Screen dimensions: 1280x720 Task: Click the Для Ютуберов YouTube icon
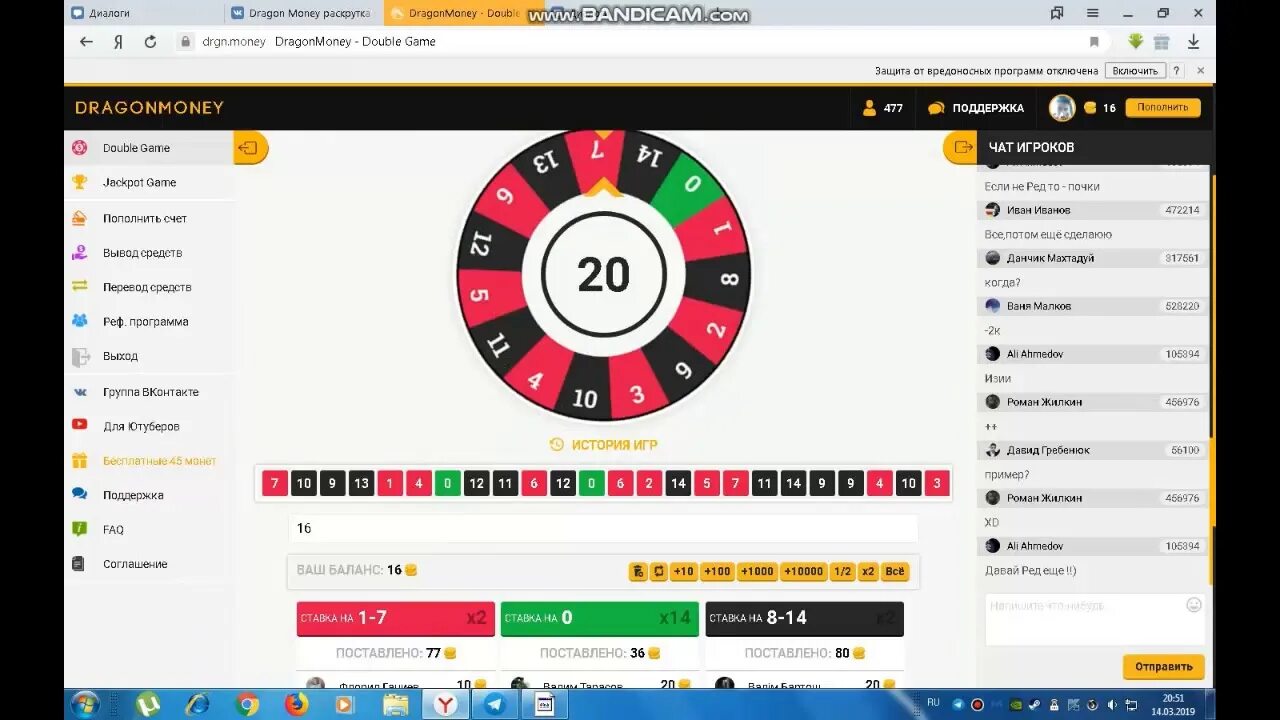click(79, 426)
